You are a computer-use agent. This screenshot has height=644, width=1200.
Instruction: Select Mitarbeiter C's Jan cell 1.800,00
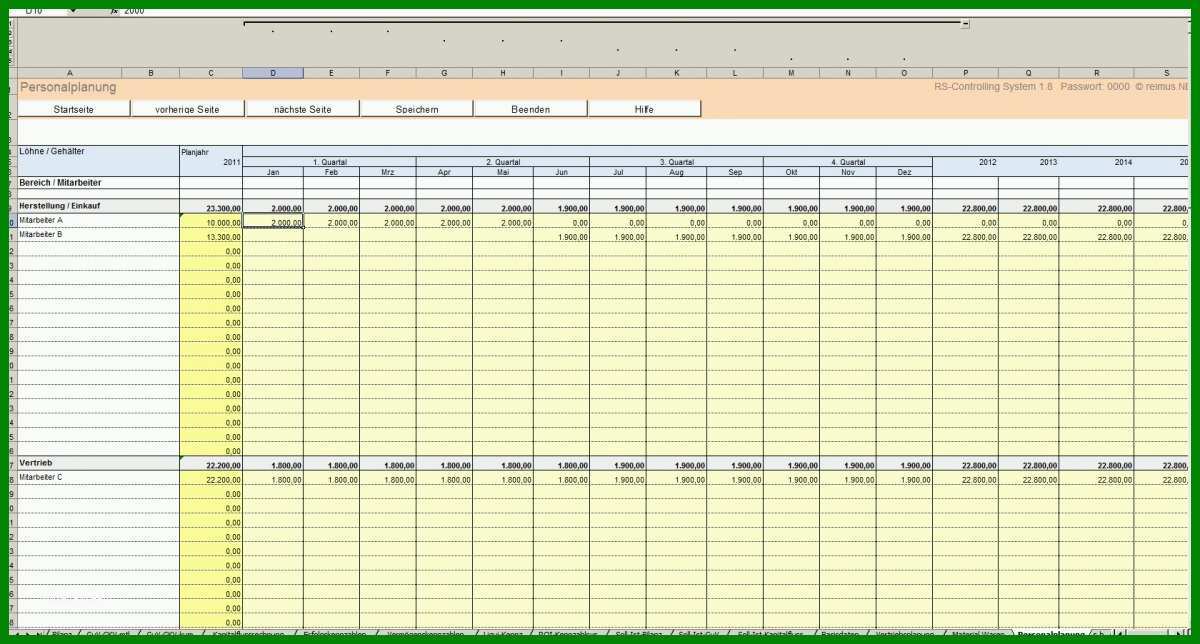pyautogui.click(x=273, y=480)
